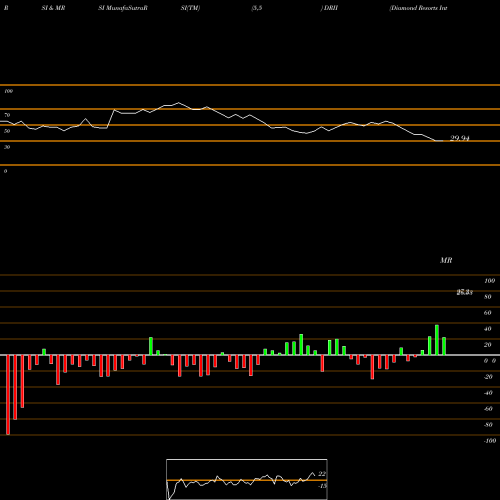Select the 'SI(TM)' header label
Image resolution: width=500 pixels, height=500 pixels.
[190, 8]
